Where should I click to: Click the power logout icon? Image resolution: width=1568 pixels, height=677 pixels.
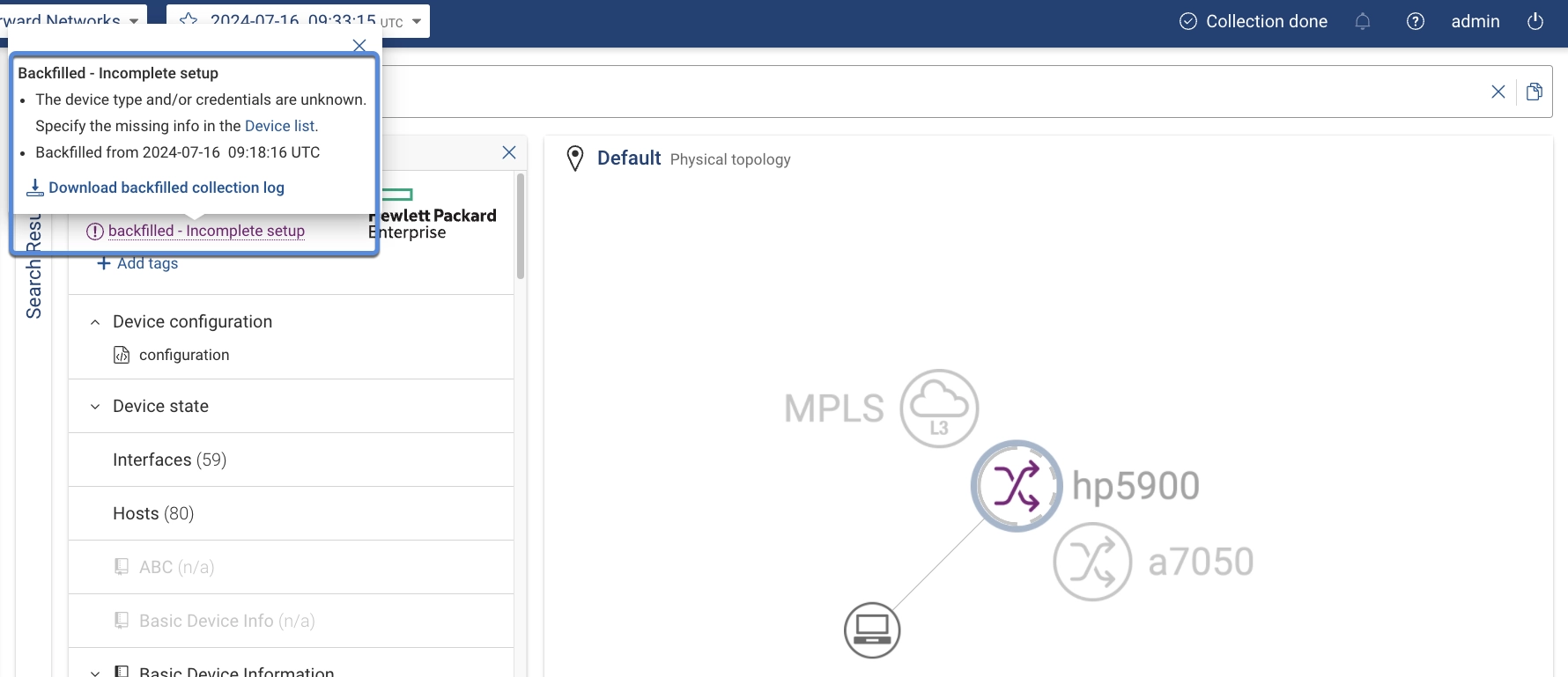(x=1535, y=22)
